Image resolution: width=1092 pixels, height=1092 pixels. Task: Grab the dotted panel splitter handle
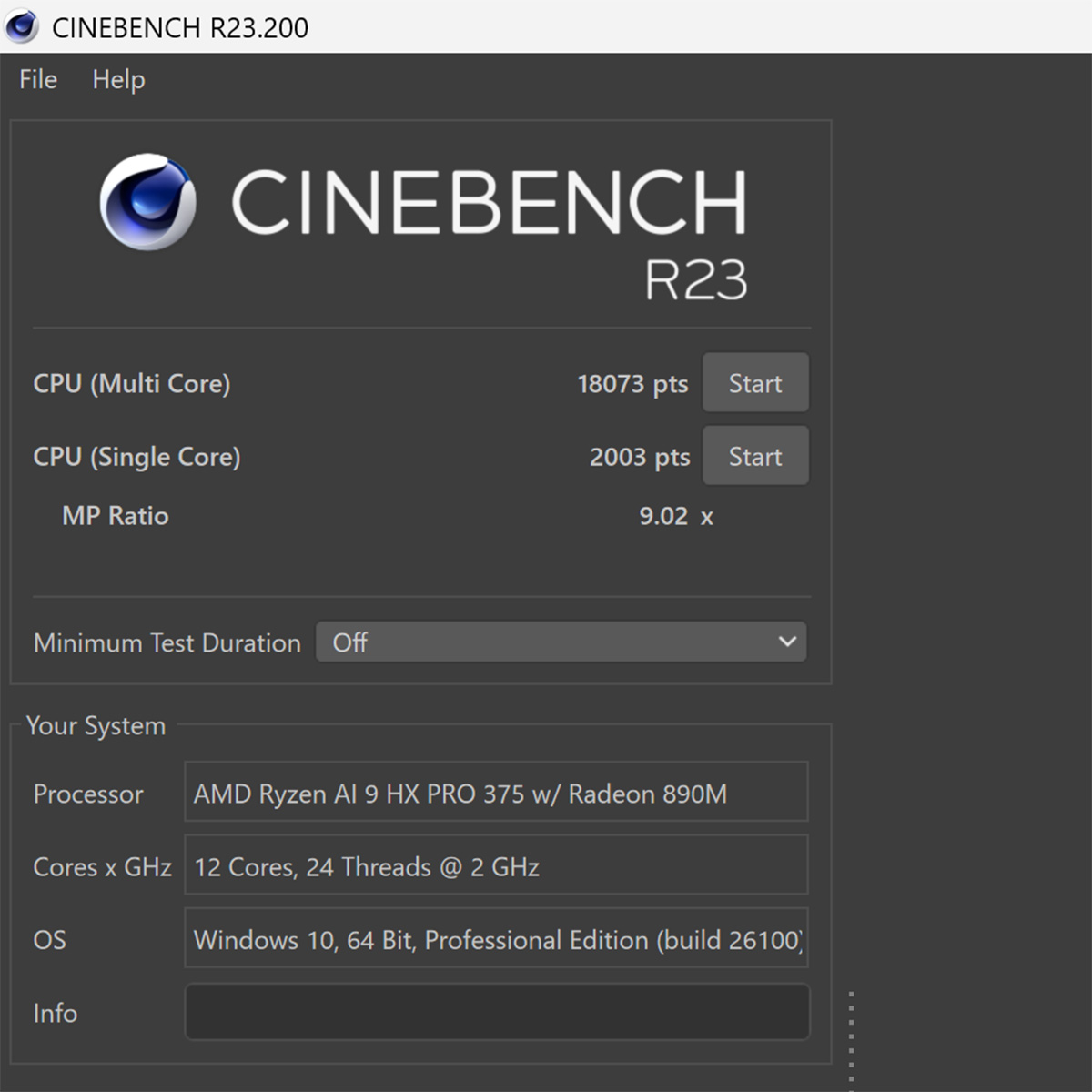(851, 1041)
